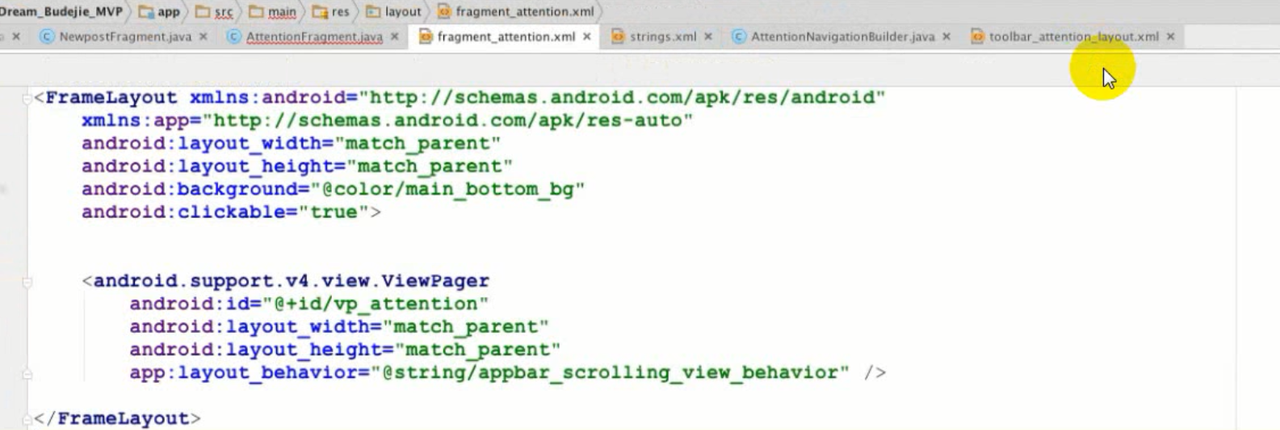Collapse the ViewPager element fold marker
This screenshot has height=430, width=1280.
27,282
